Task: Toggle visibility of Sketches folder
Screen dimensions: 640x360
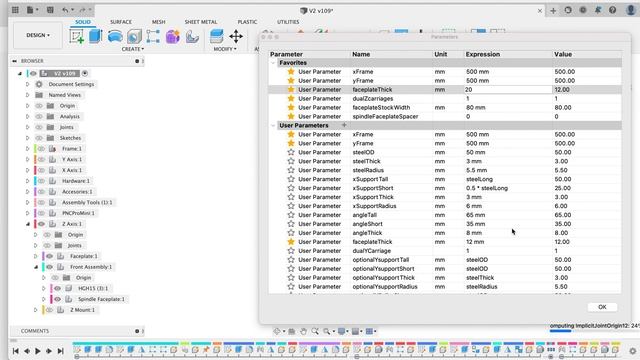Action: [39, 138]
